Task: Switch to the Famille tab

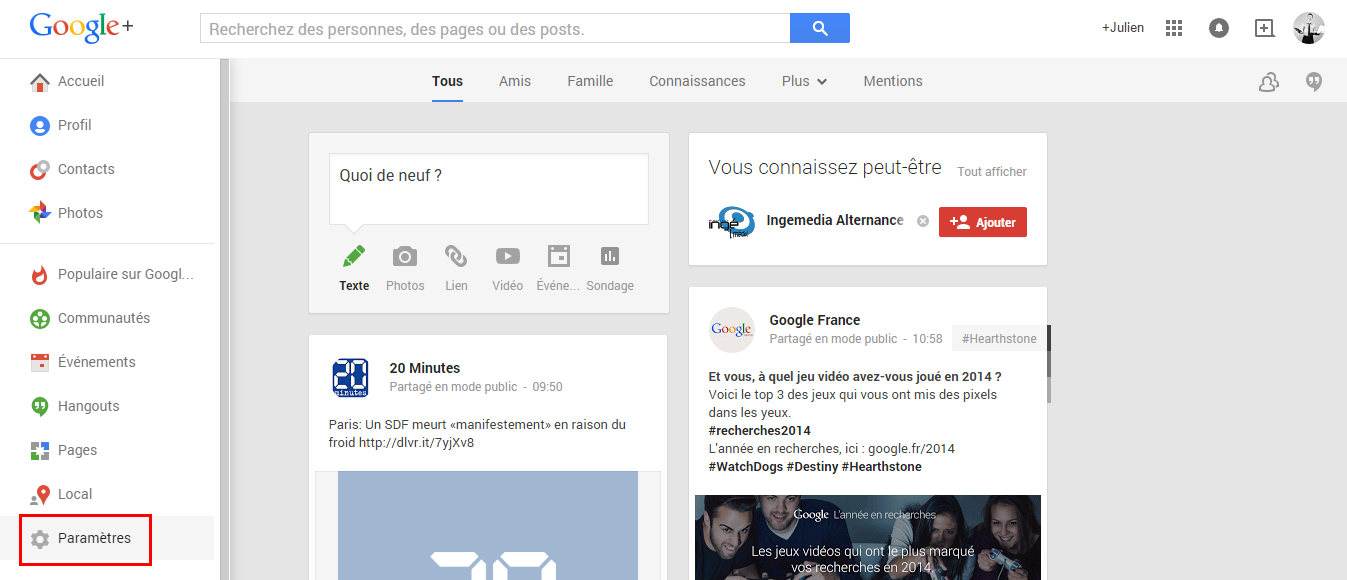Action: click(x=590, y=81)
